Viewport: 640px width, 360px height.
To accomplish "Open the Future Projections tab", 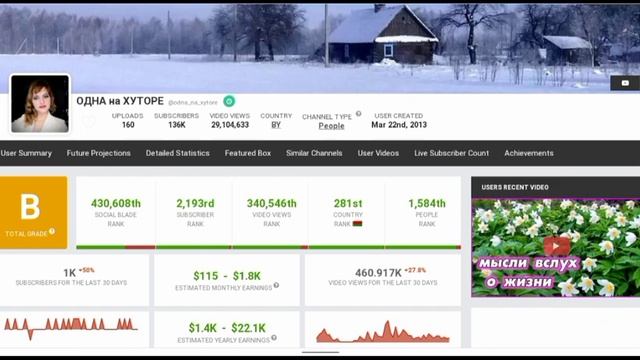I will [99, 153].
